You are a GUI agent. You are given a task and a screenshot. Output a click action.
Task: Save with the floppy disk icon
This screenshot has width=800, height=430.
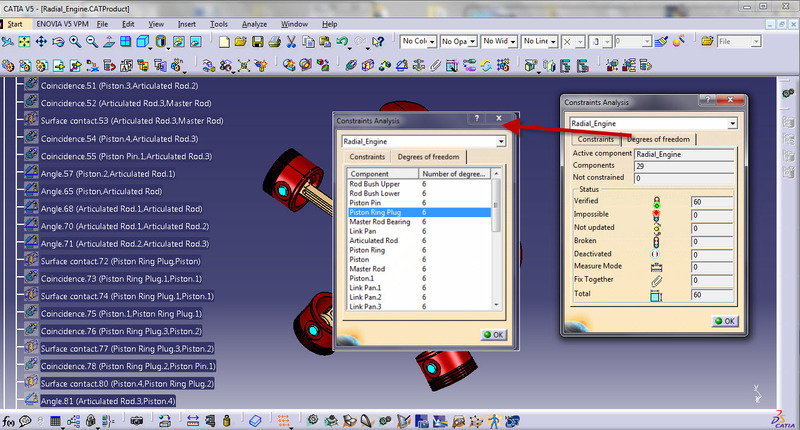click(x=258, y=42)
